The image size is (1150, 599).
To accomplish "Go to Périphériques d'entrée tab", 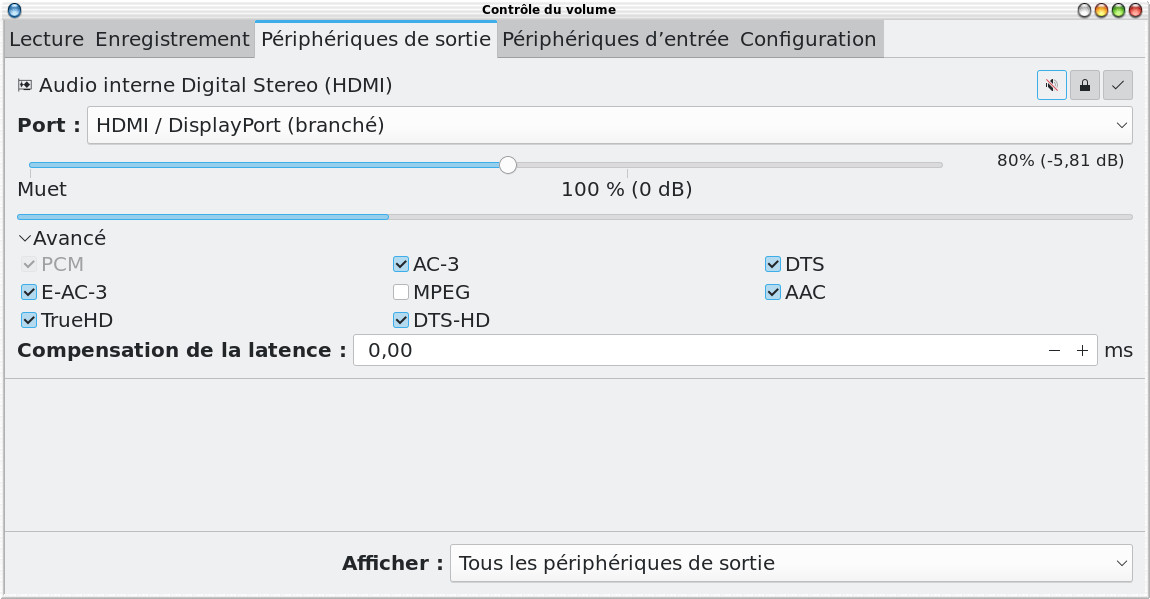I will [x=615, y=40].
